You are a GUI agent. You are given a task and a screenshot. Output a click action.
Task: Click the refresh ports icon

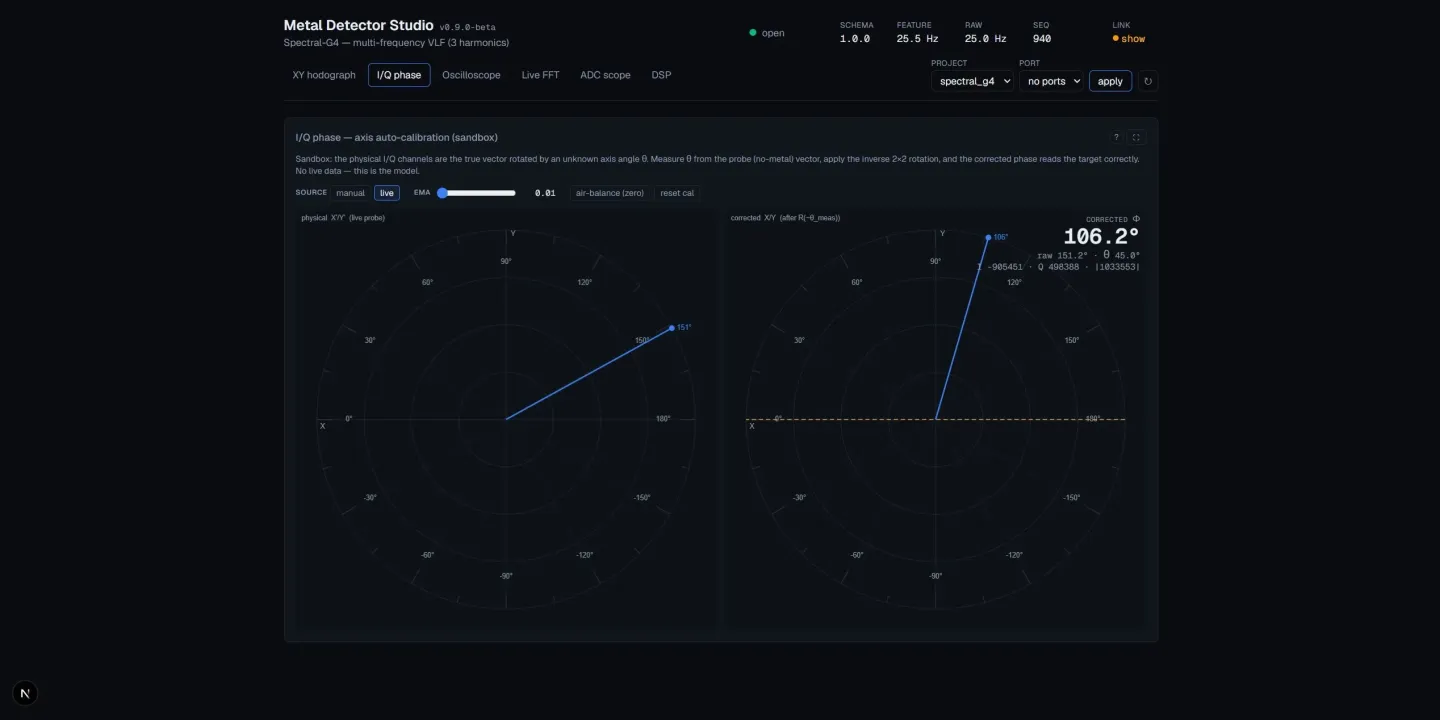tap(1148, 81)
